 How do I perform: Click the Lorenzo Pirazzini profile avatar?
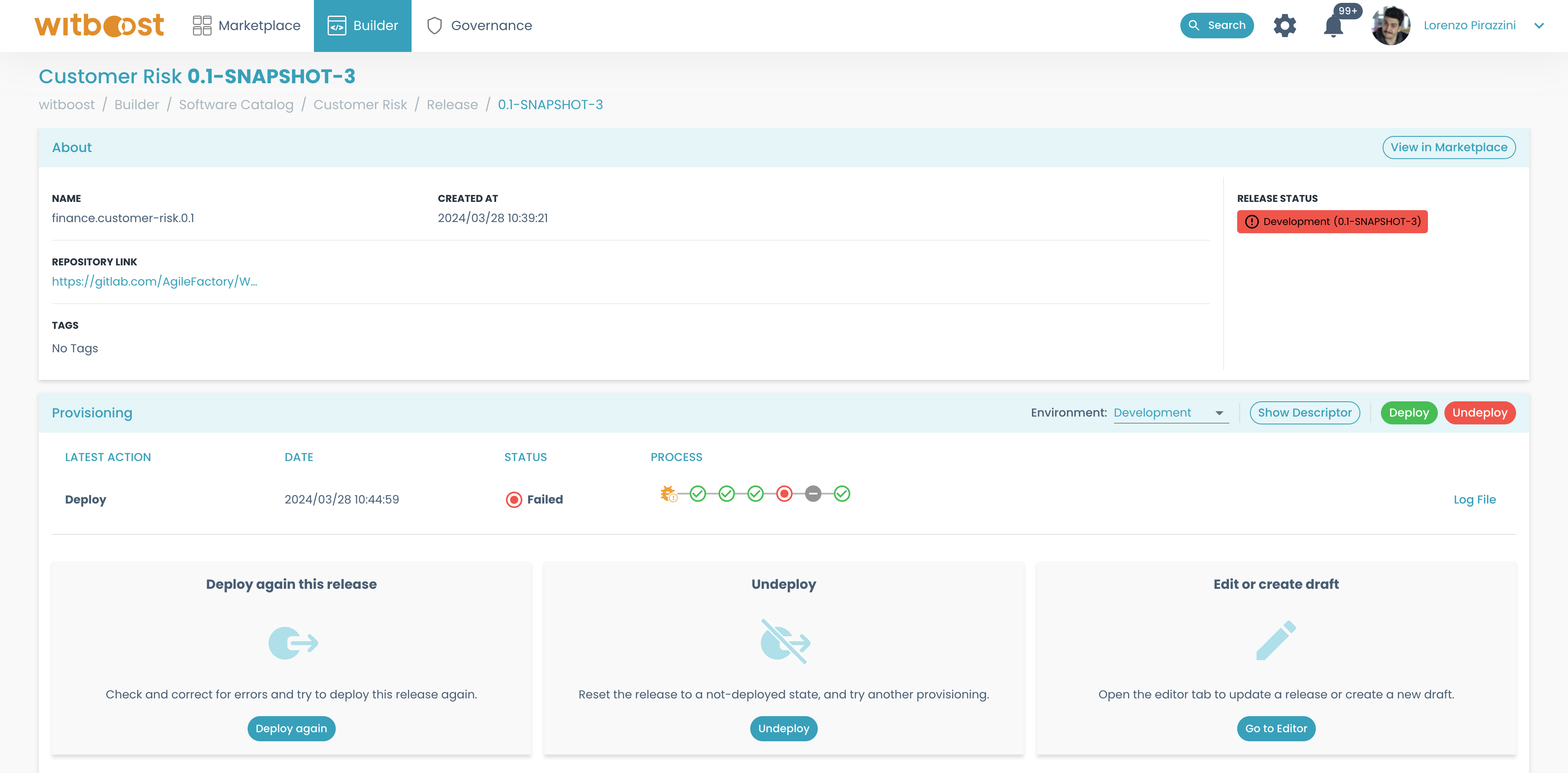[1390, 26]
